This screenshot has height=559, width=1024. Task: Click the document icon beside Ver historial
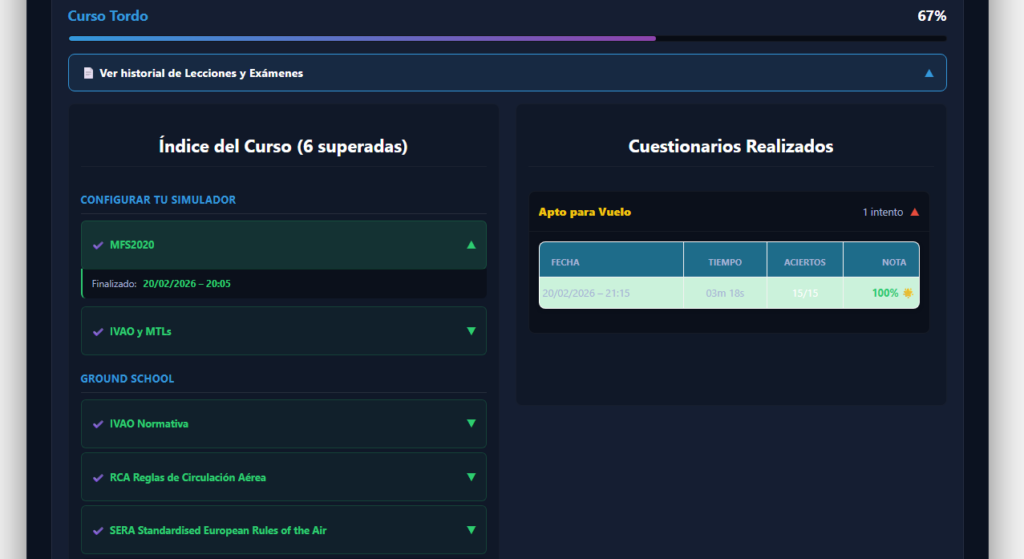[88, 73]
